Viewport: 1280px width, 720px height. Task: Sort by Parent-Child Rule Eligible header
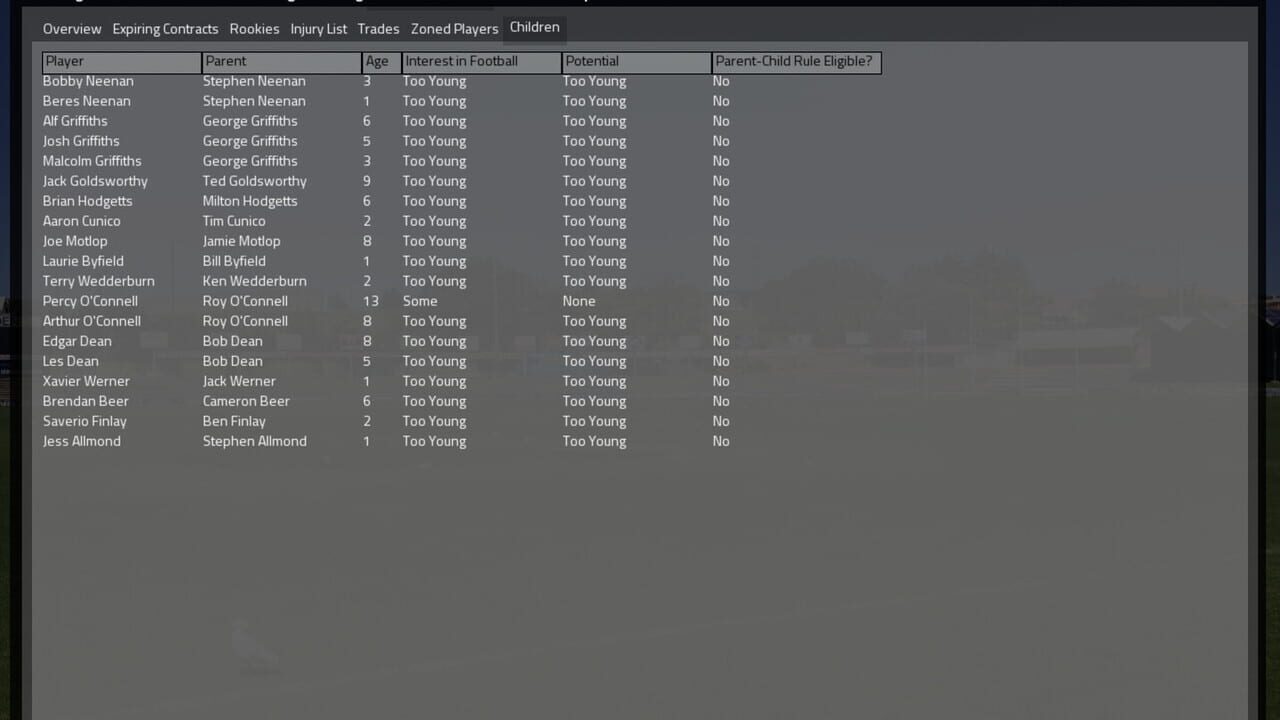coord(797,62)
